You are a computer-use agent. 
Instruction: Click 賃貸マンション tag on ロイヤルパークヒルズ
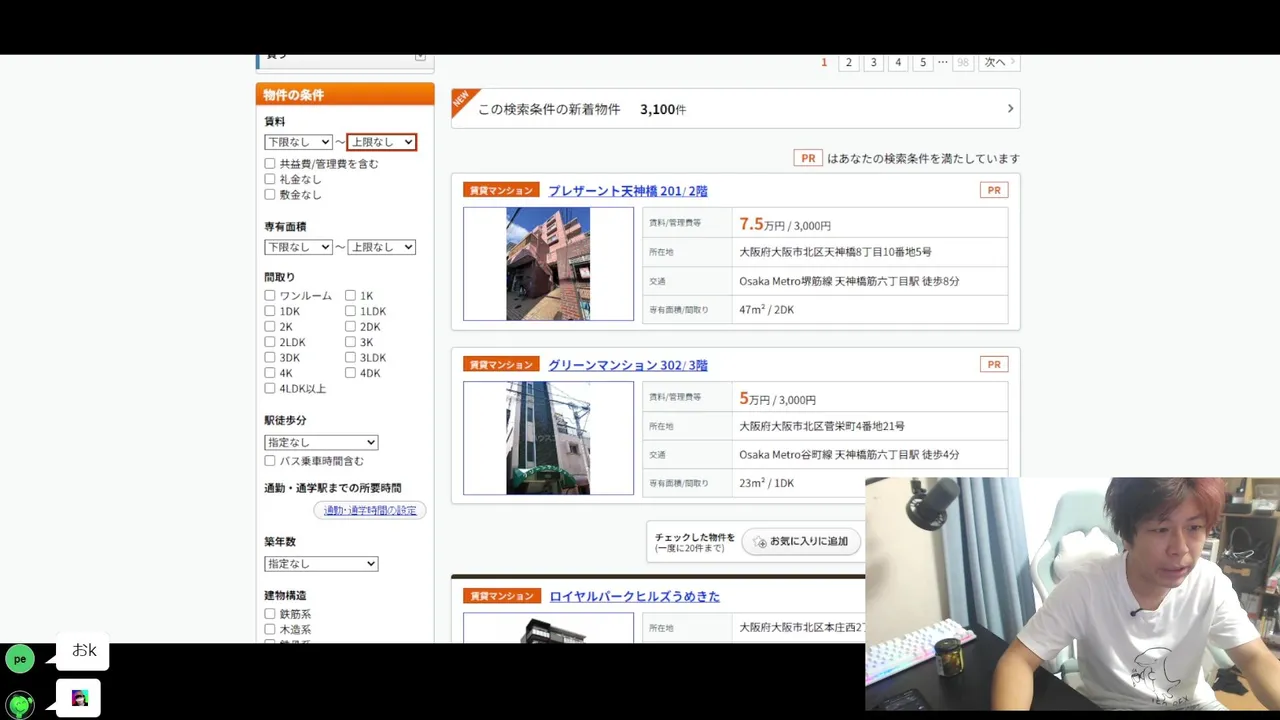coord(501,596)
